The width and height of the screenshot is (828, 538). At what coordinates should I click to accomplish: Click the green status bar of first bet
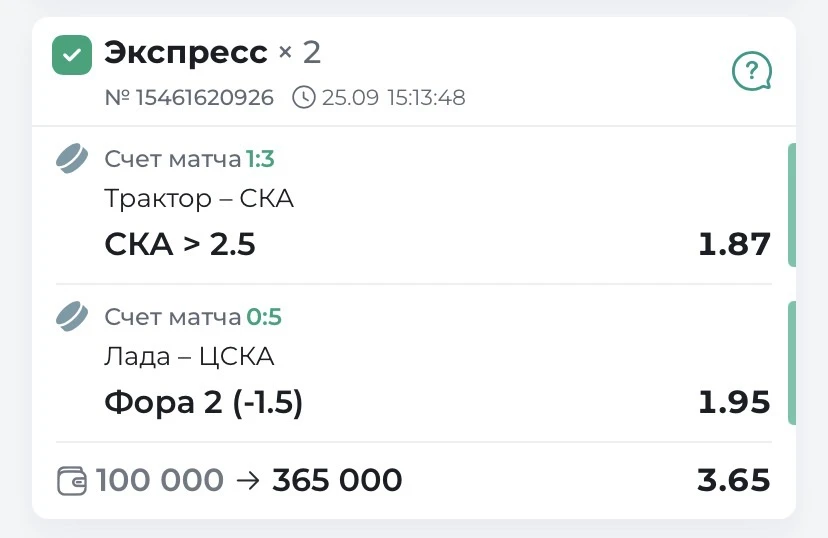pyautogui.click(x=792, y=205)
